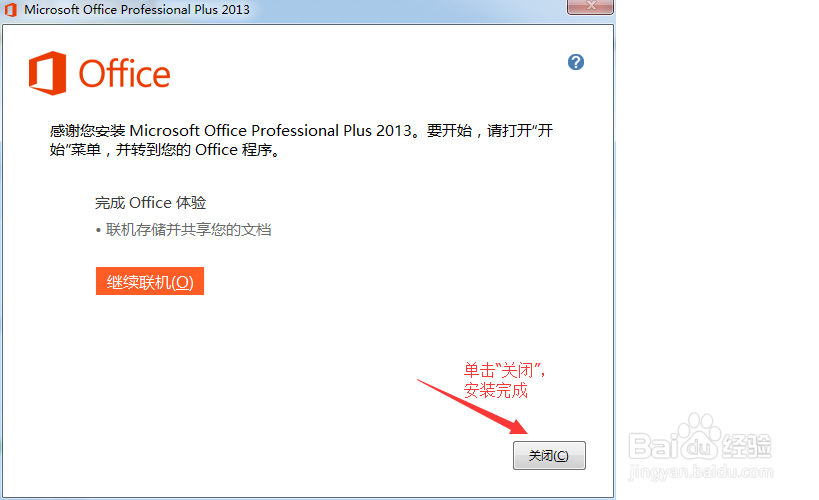Click the 关闭(C) button
The image size is (819, 500).
549,456
